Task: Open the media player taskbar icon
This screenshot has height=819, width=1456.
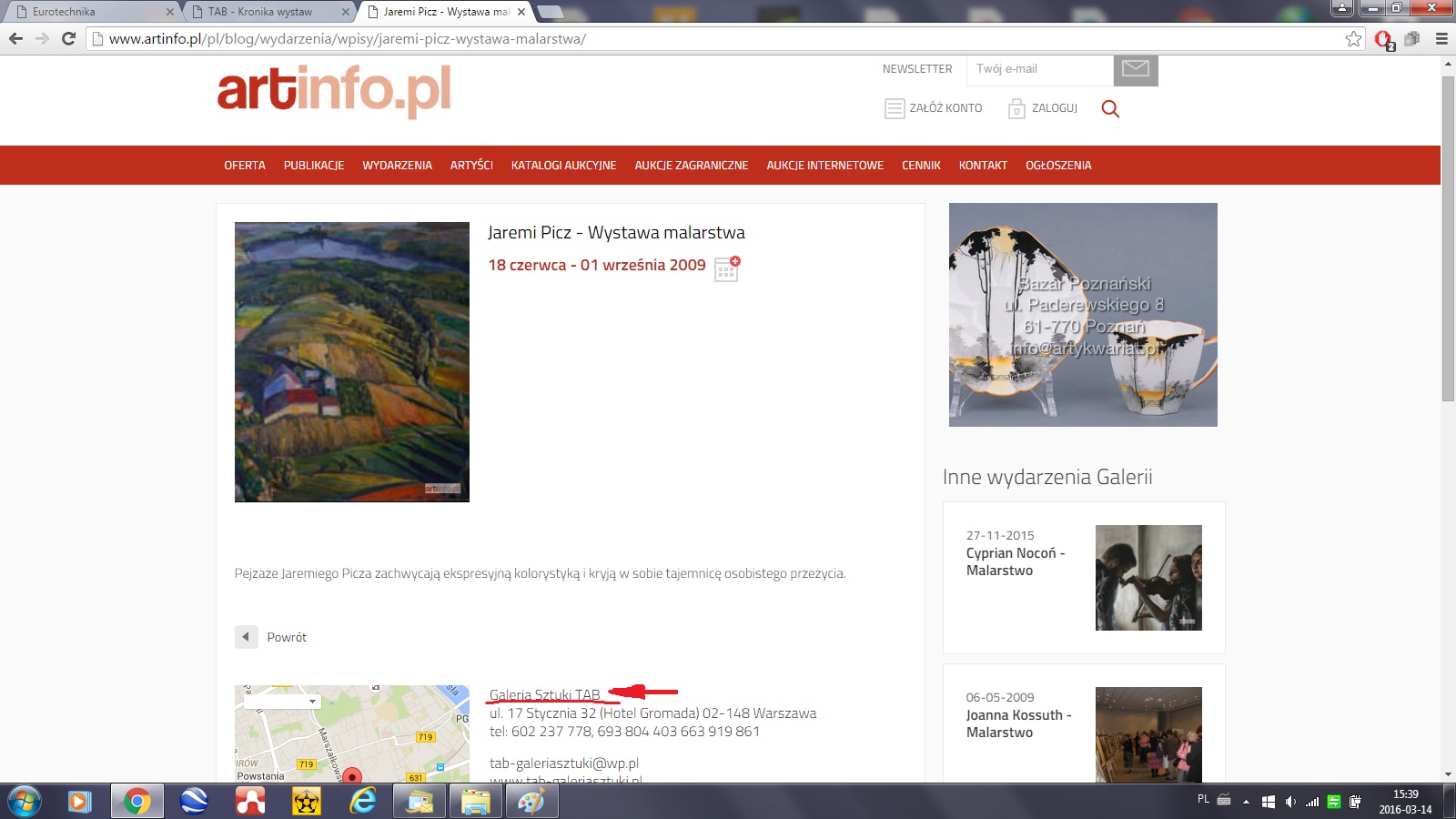Action: pos(79,802)
